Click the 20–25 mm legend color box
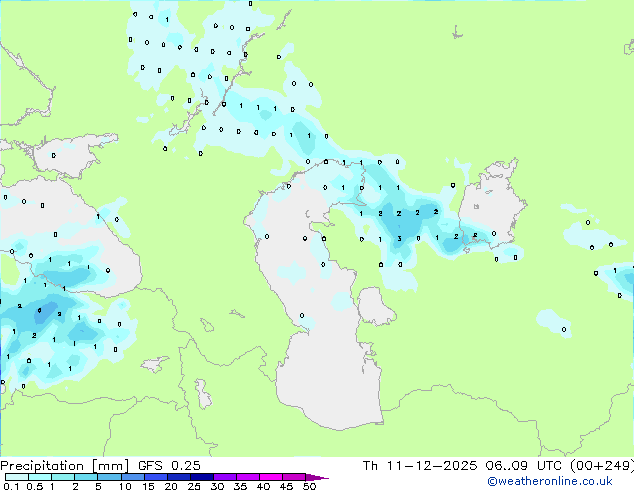This screenshot has width=634, height=490. click(x=179, y=477)
